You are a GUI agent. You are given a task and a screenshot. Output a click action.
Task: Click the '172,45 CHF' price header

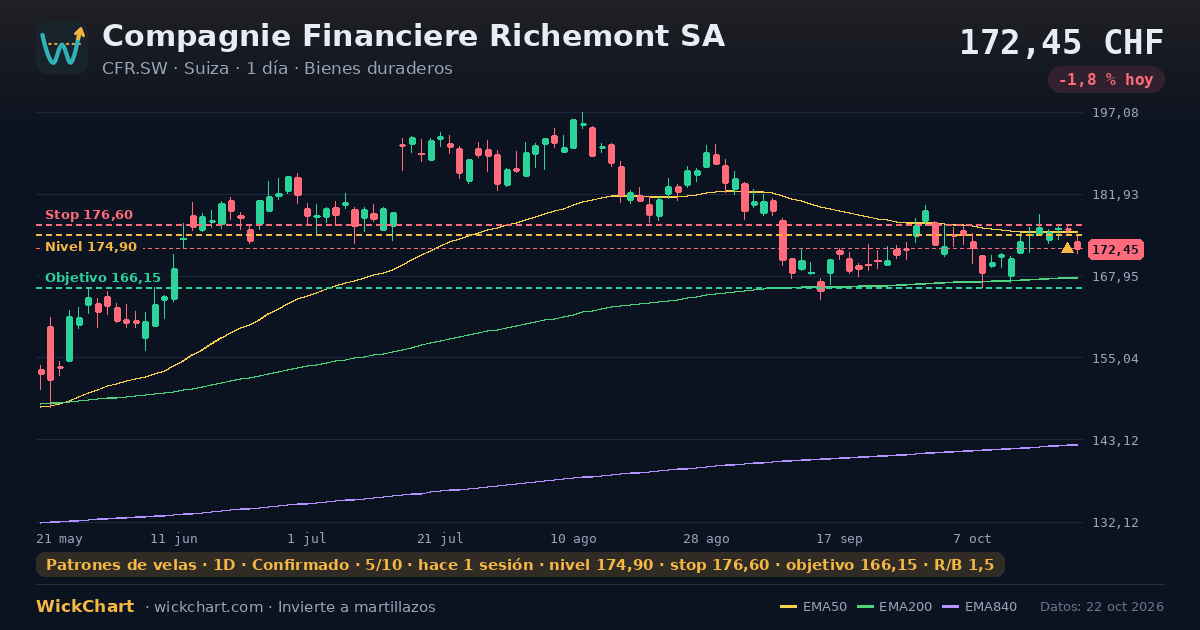1061,42
